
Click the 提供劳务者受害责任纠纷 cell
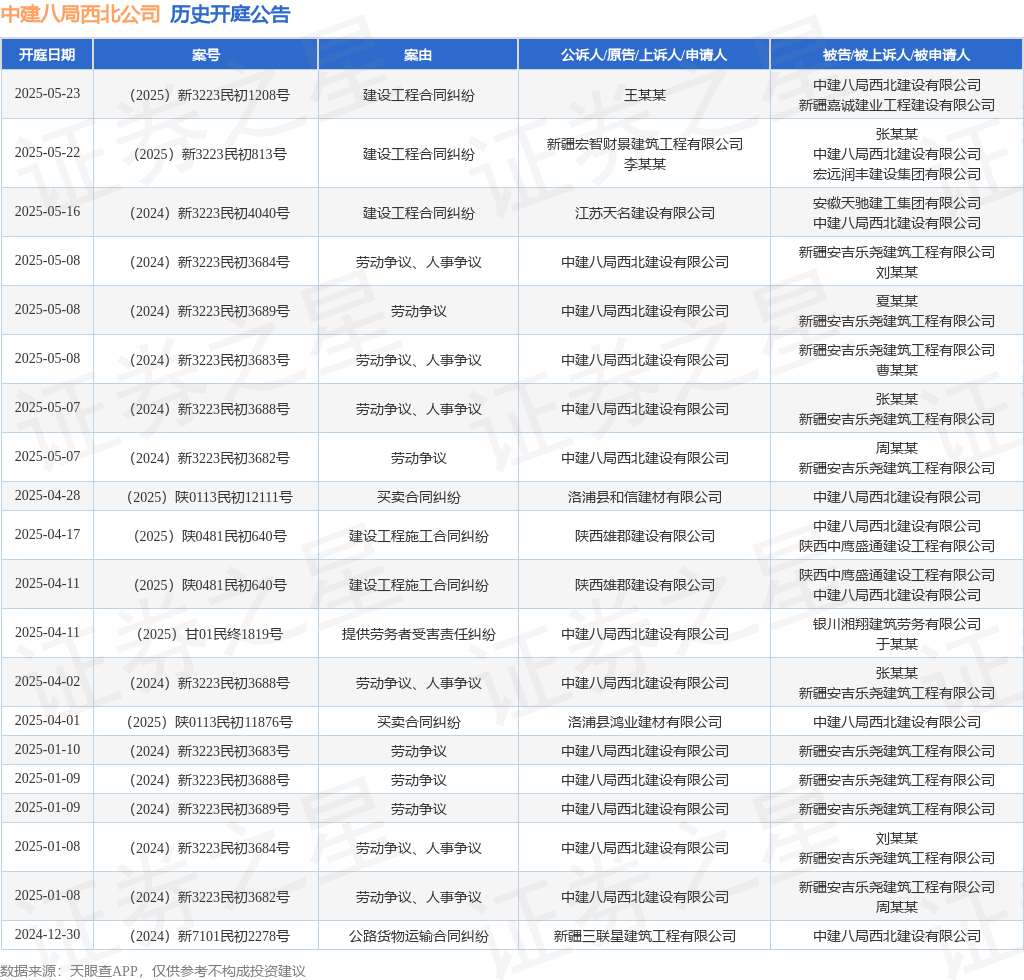tap(419, 634)
